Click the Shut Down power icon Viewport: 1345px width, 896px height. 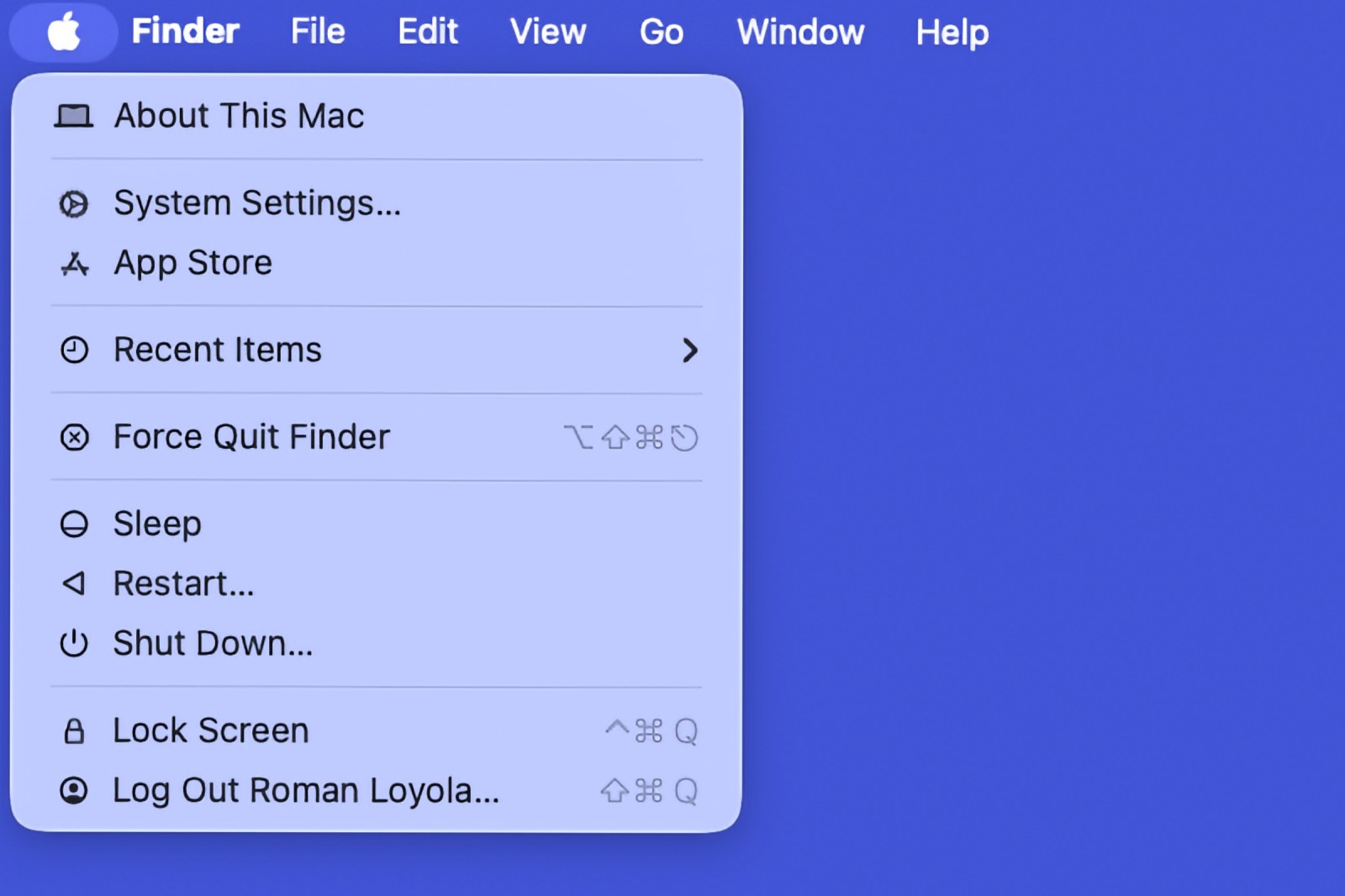tap(74, 643)
